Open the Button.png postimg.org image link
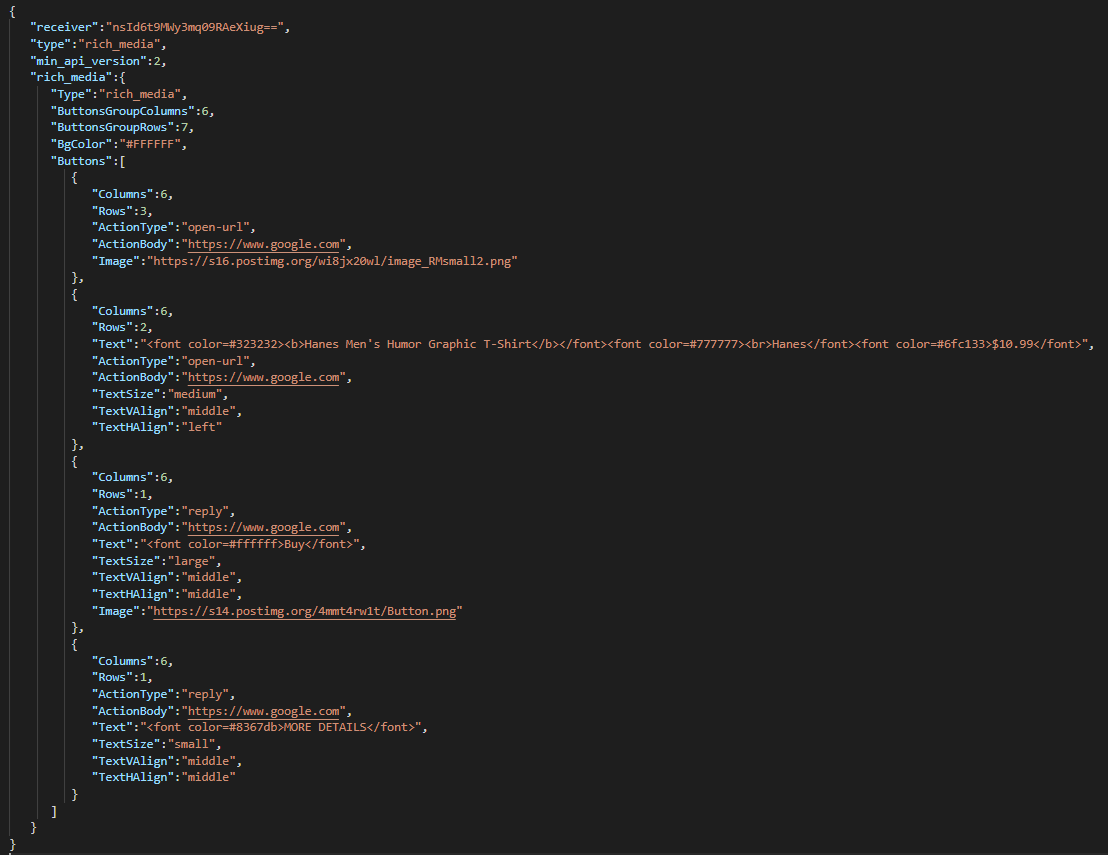 coord(305,611)
